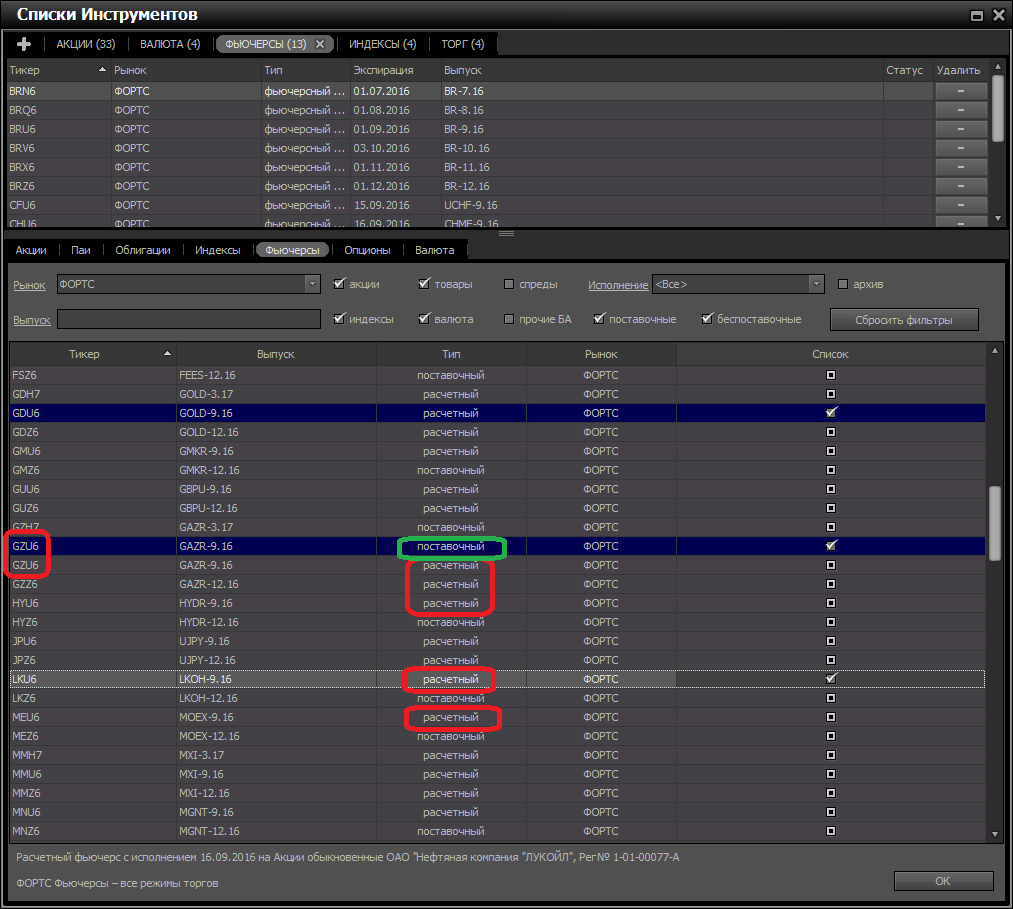
Task: Remove BRN6 row with minus button
Action: 960,91
